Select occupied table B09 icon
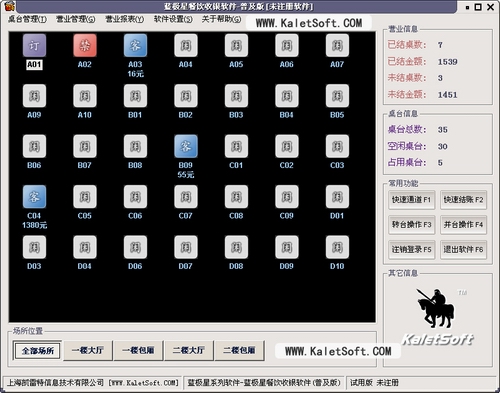 [186, 146]
